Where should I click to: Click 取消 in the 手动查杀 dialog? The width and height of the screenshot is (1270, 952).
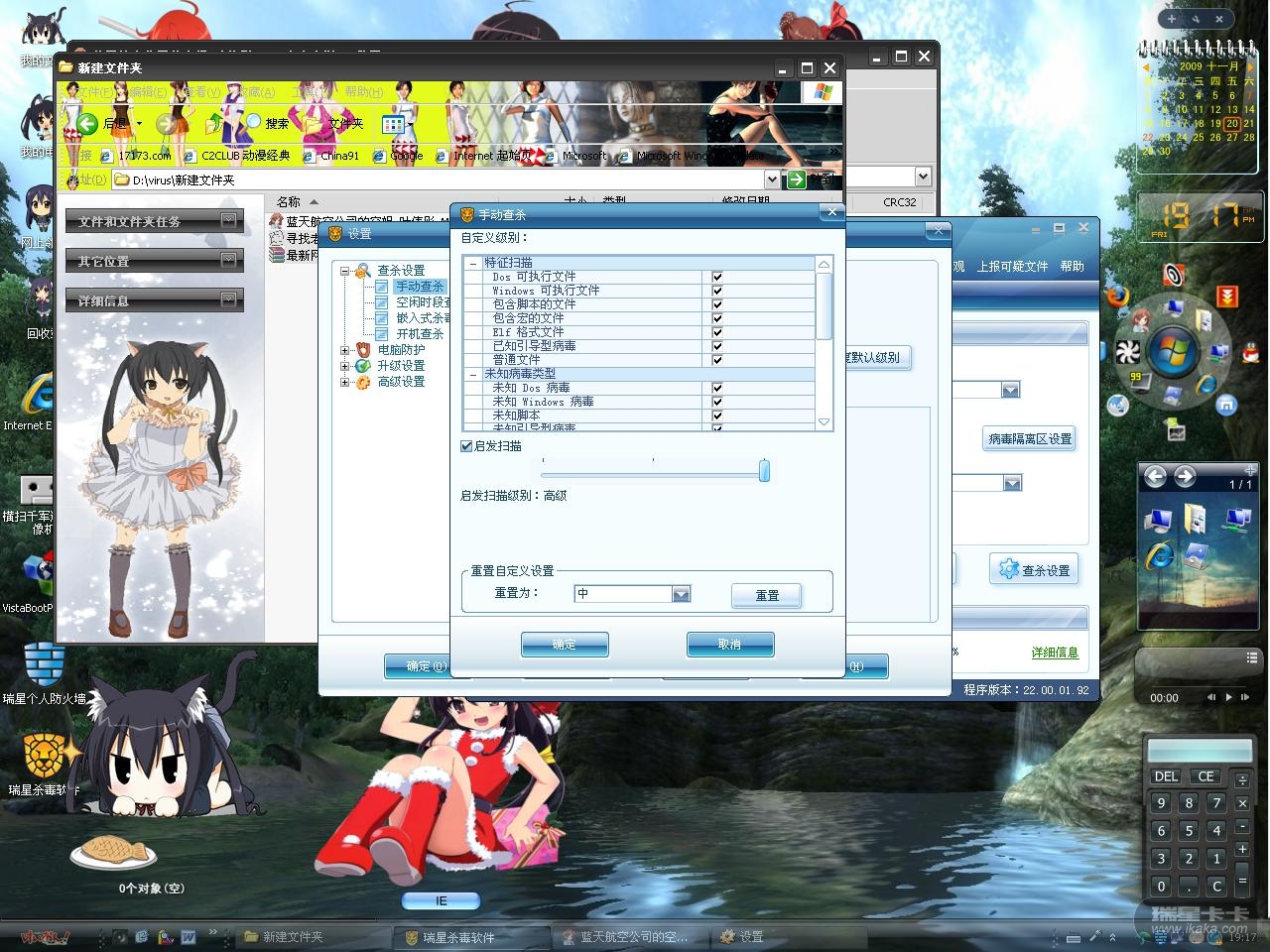click(730, 645)
